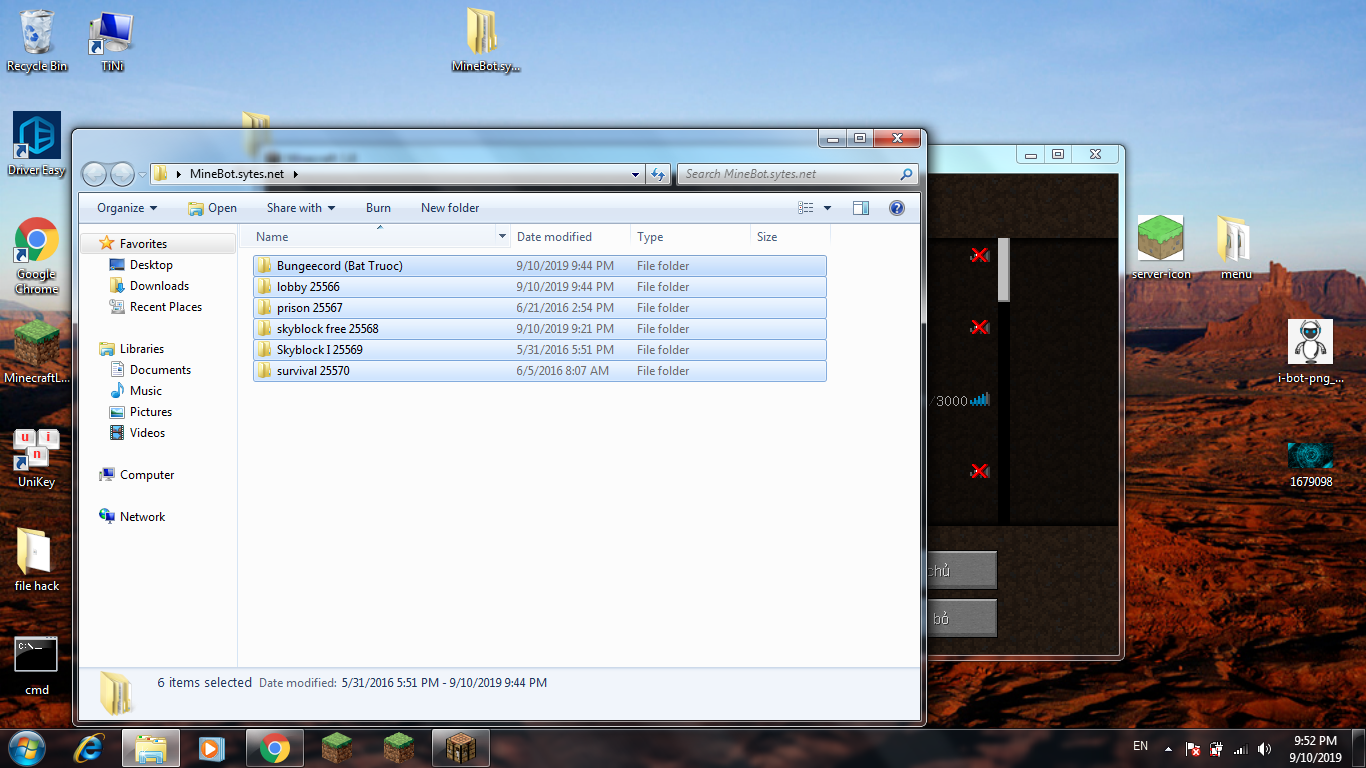Open the Pictures library
Image resolution: width=1366 pixels, height=768 pixels.
coord(151,412)
